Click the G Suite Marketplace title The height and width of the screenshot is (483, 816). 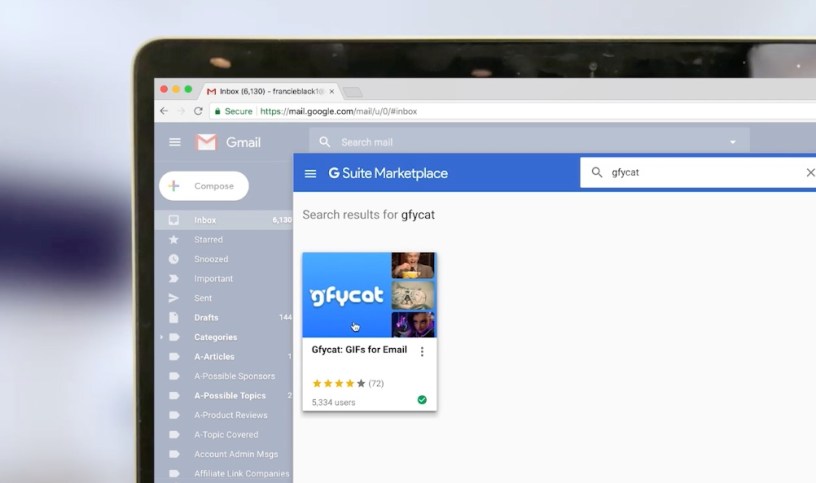388,173
